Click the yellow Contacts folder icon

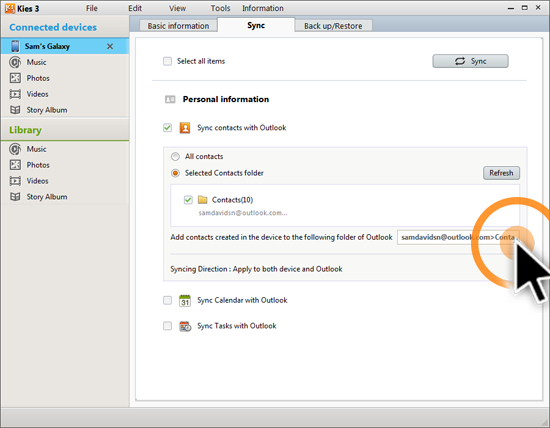(202, 200)
